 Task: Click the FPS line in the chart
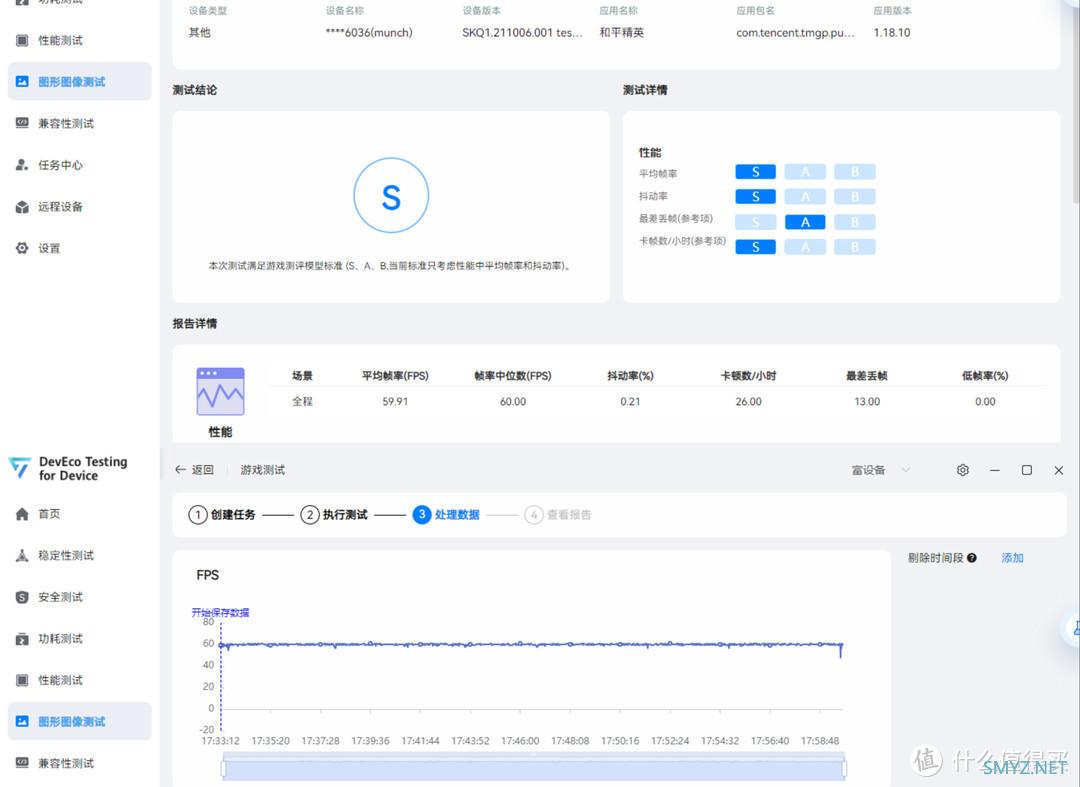[x=530, y=644]
